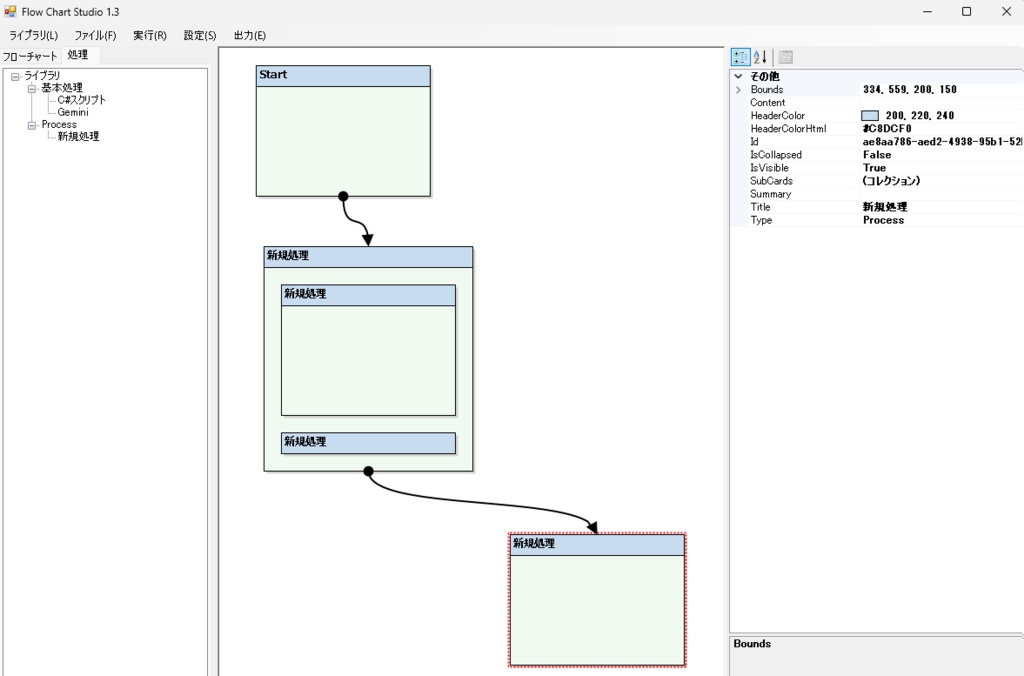This screenshot has height=676, width=1024.
Task: Click the Flow Chart Studio title bar icon
Action: 10,11
